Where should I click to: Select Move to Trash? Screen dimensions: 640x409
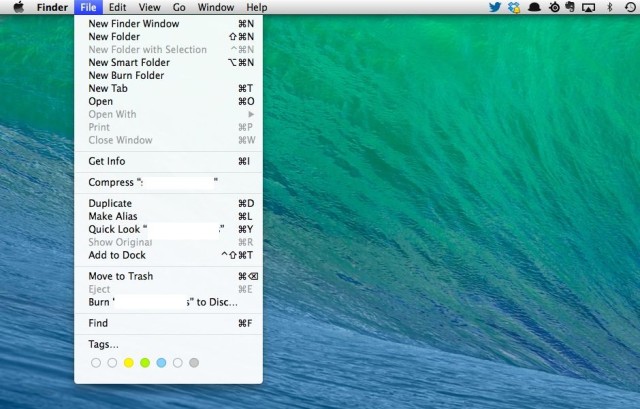click(120, 276)
